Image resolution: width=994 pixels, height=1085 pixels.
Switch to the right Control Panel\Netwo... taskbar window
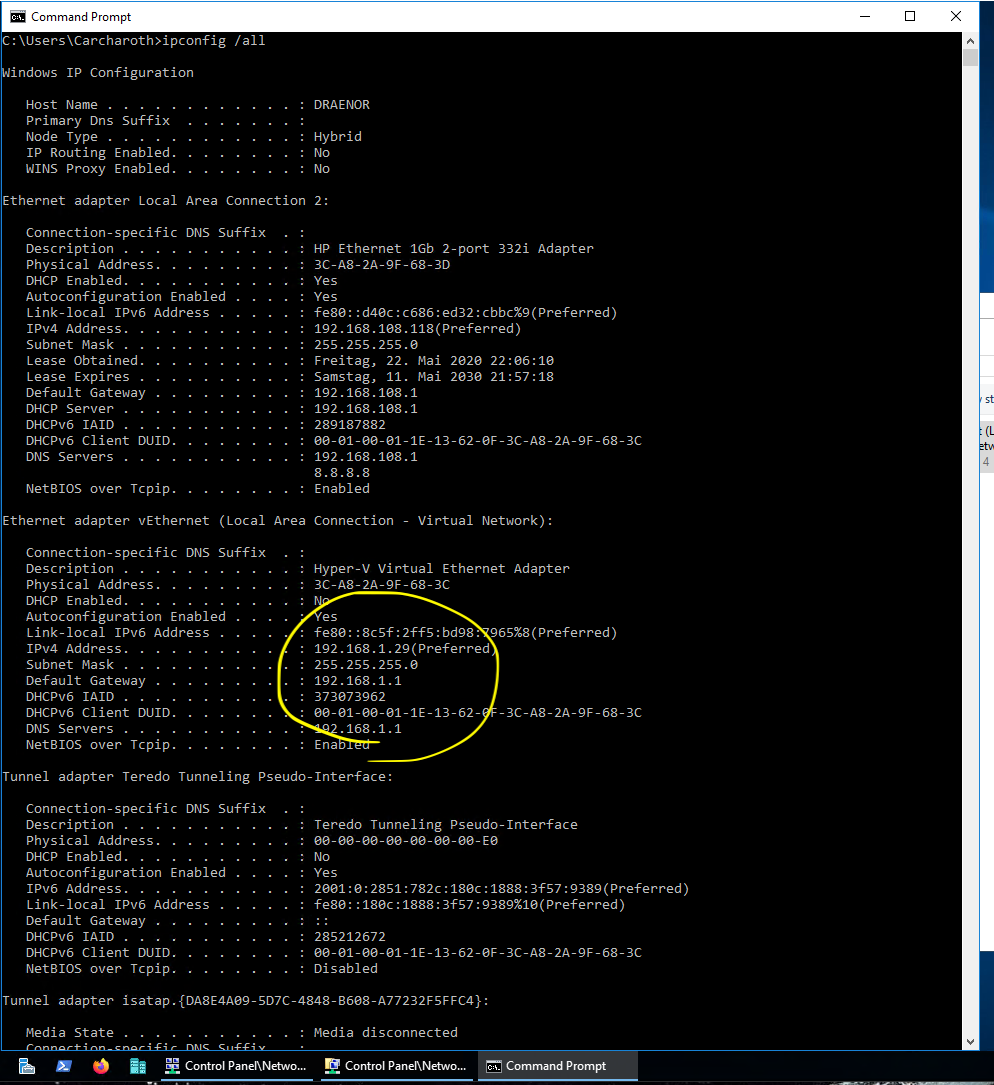point(396,1066)
